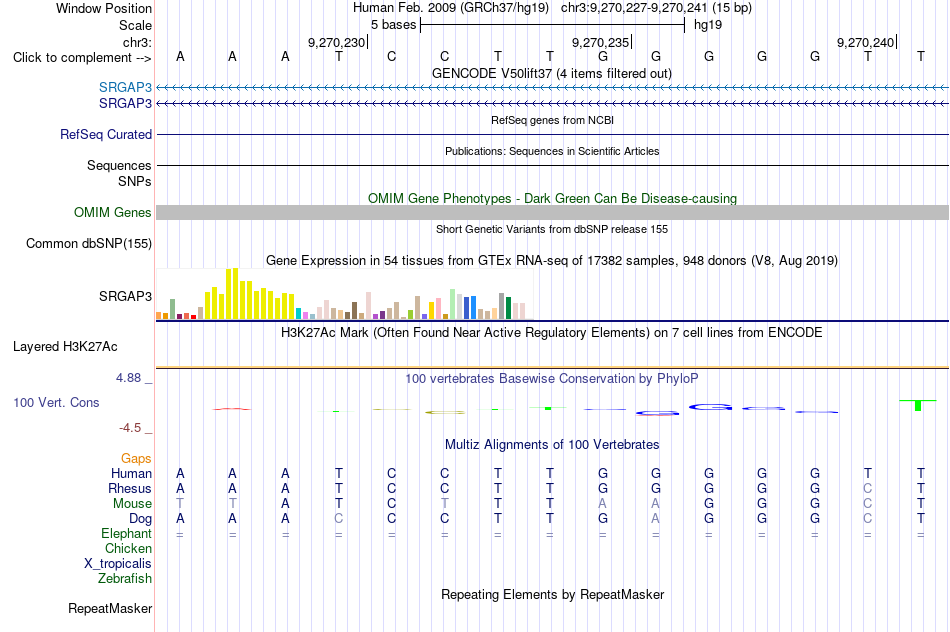The image size is (950, 632).
Task: Click the 100 Vert. Cons track label
Action: pos(56,403)
